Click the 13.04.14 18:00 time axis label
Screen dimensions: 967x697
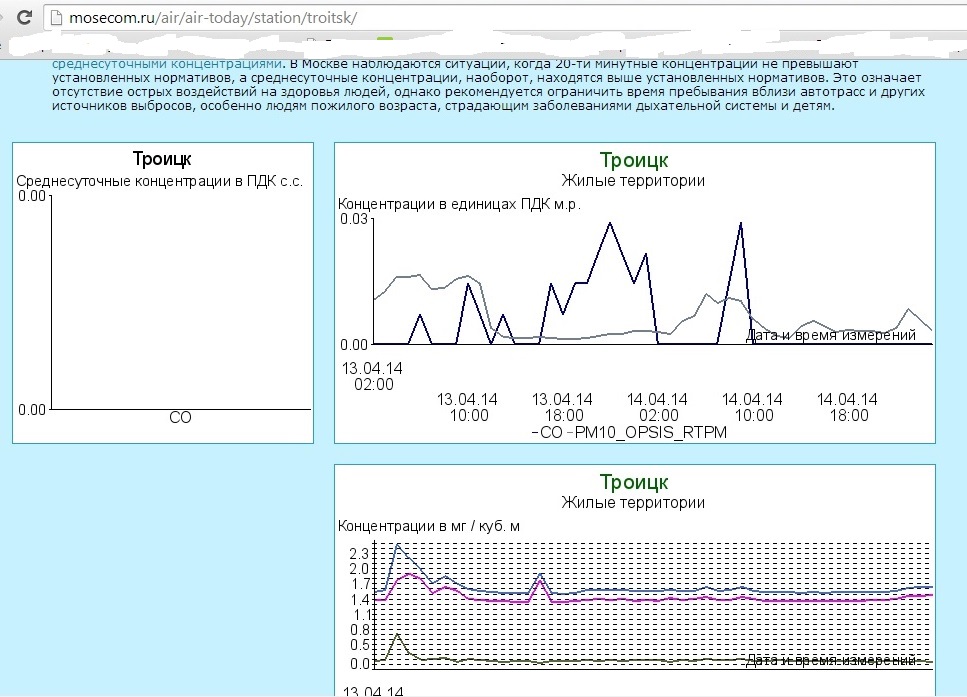[x=563, y=407]
